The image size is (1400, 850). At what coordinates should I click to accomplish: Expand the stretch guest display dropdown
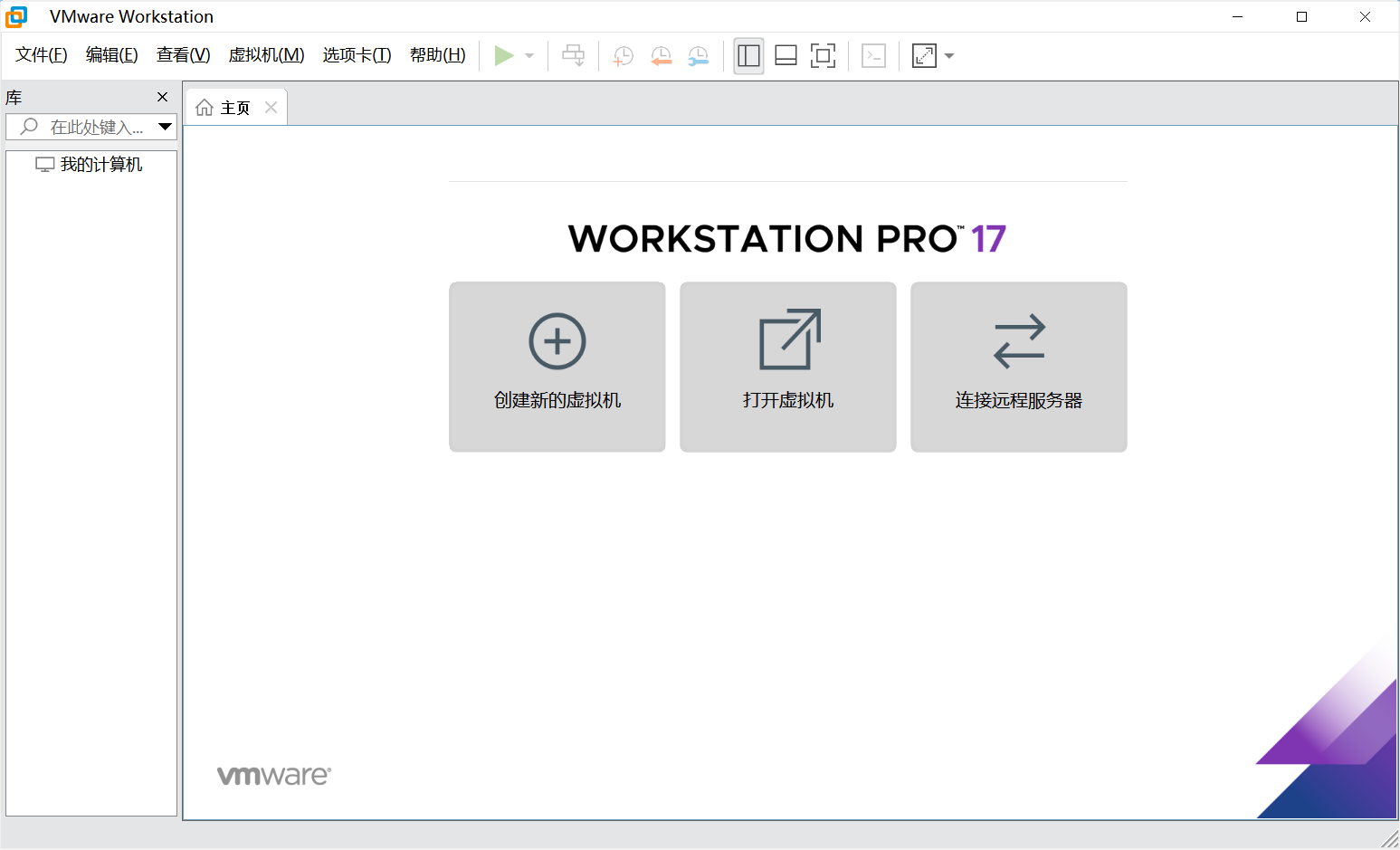949,55
